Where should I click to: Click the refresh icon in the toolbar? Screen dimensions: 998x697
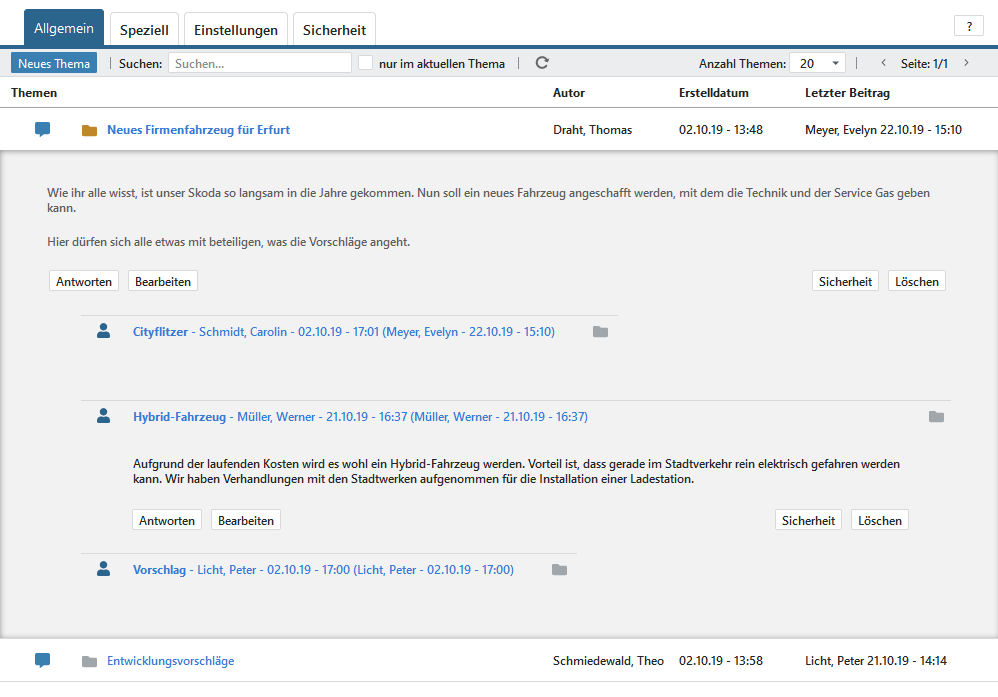[542, 63]
